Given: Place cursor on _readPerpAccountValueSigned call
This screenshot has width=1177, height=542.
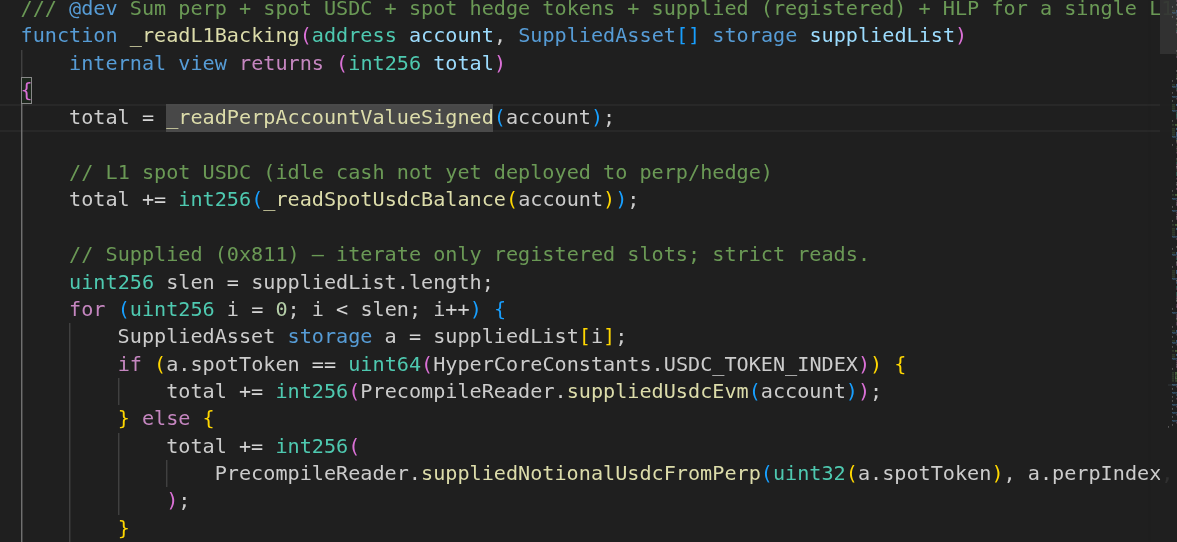Looking at the screenshot, I should coord(330,118).
